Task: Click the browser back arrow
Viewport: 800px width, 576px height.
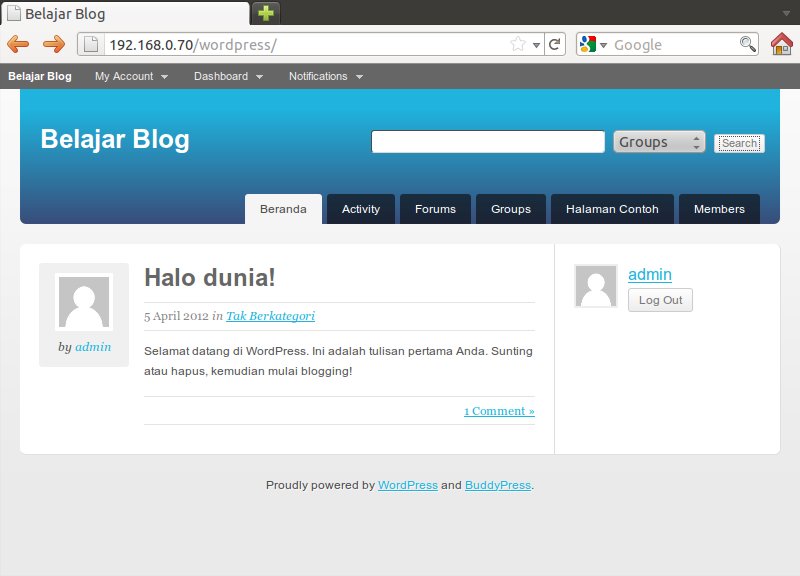Action: click(x=18, y=44)
